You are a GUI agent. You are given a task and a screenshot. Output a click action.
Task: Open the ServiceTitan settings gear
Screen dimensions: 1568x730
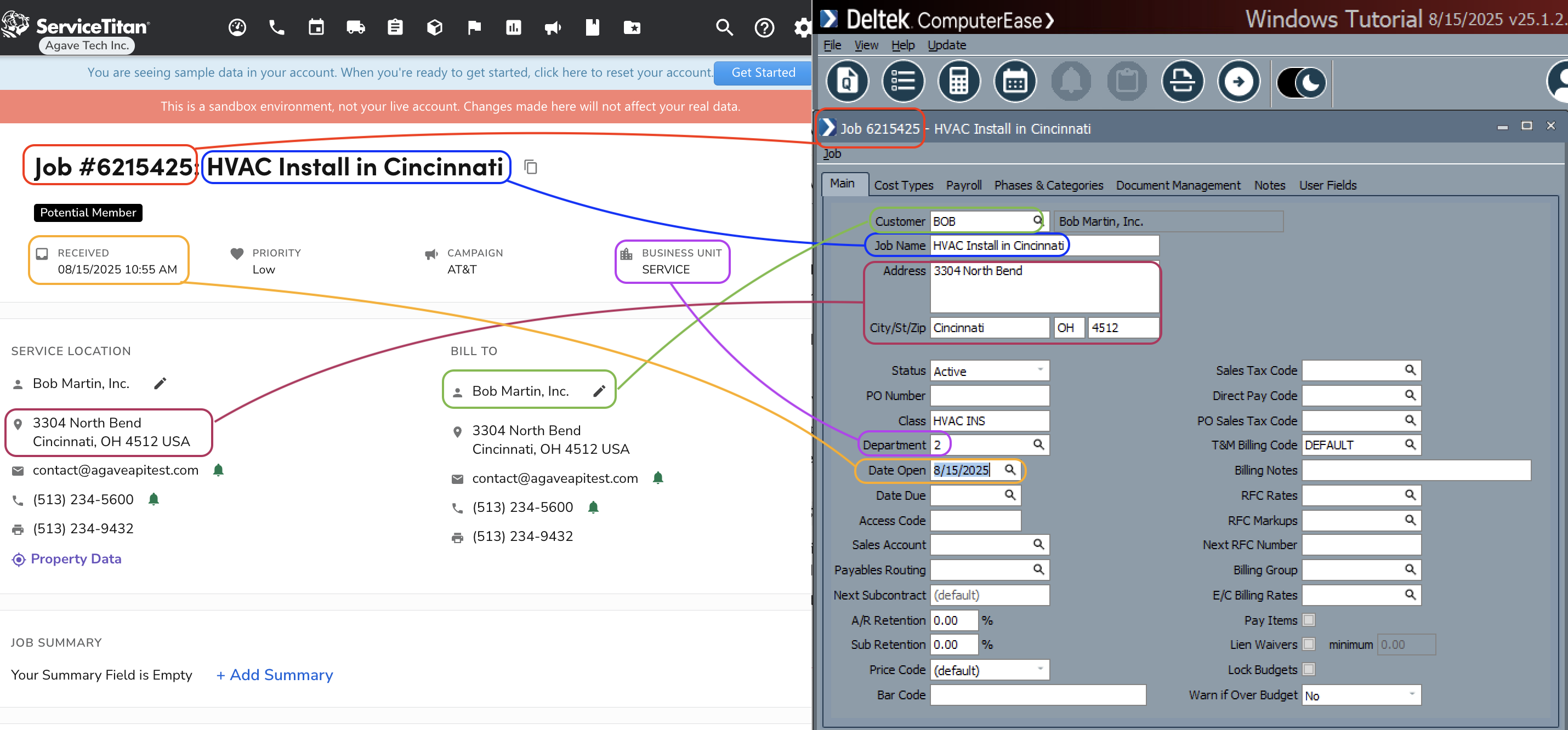[x=803, y=27]
